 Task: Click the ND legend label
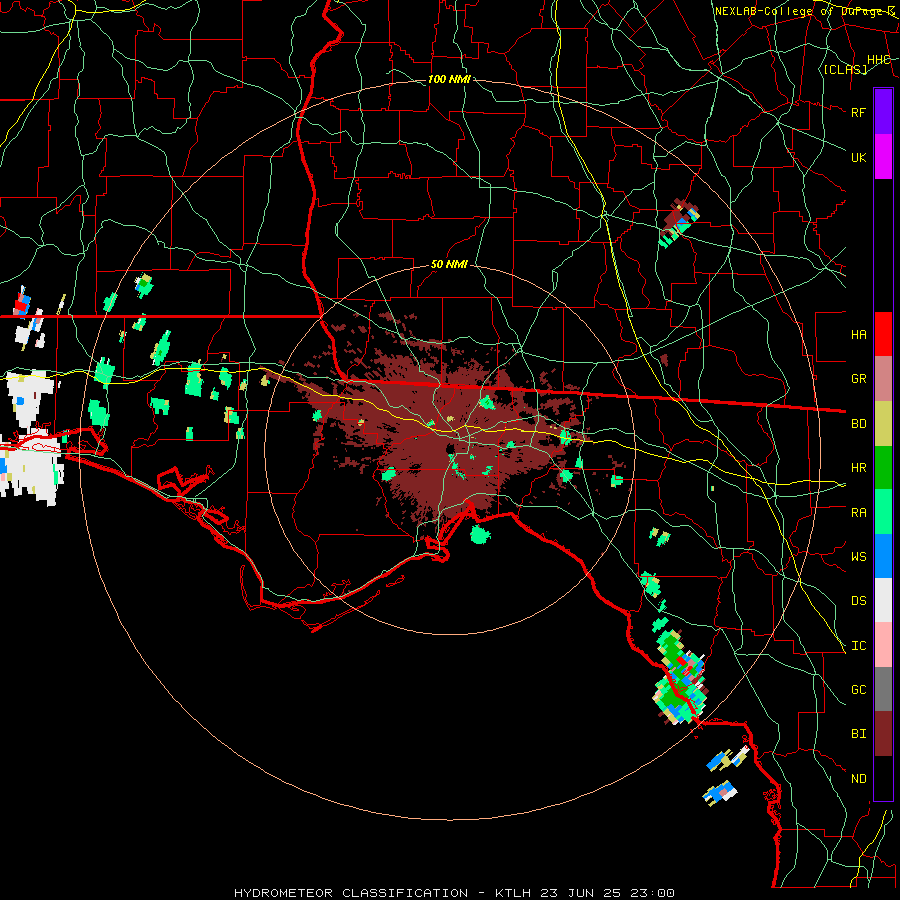pyautogui.click(x=858, y=779)
